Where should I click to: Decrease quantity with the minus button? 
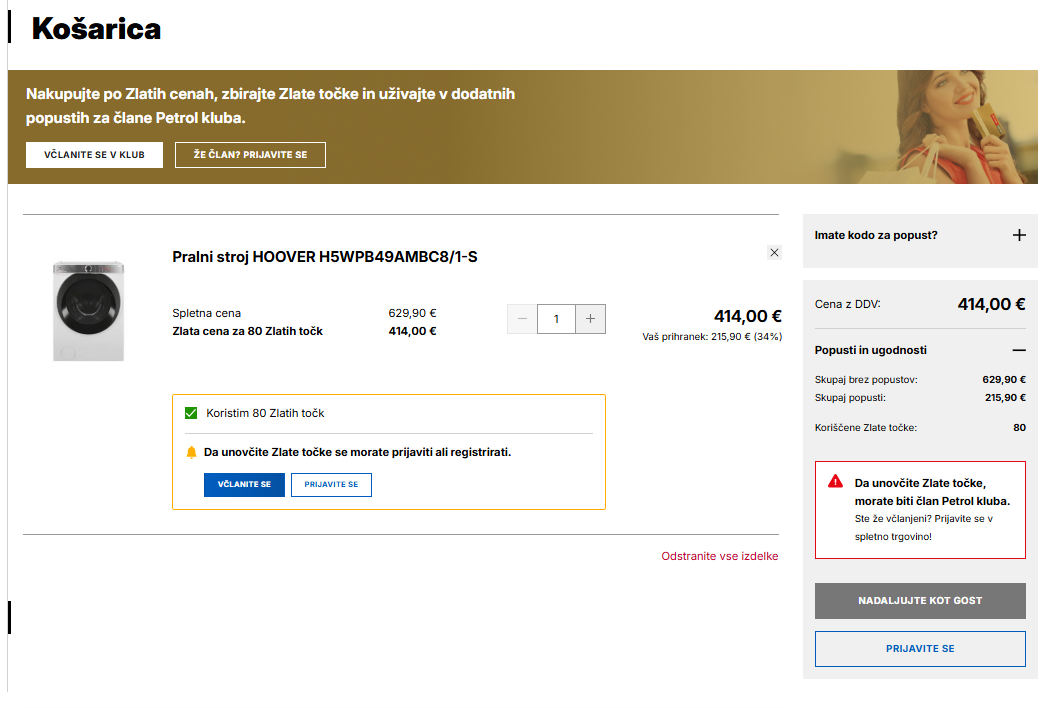click(522, 319)
